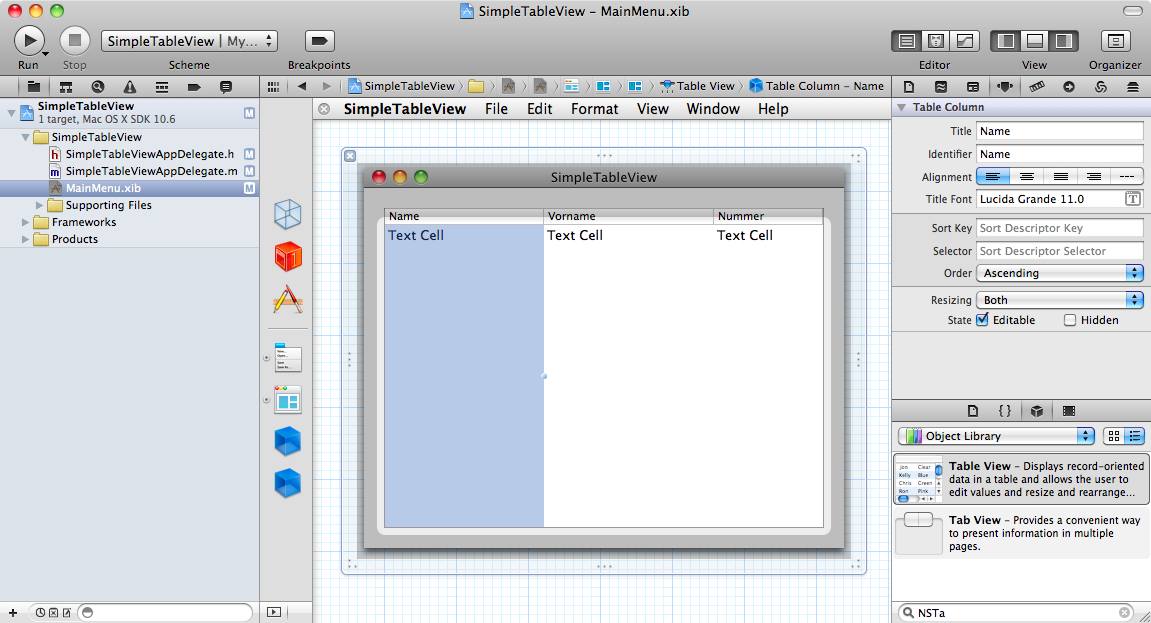Select SimpleTableViewAppDelegate.h in navigator

(x=149, y=154)
